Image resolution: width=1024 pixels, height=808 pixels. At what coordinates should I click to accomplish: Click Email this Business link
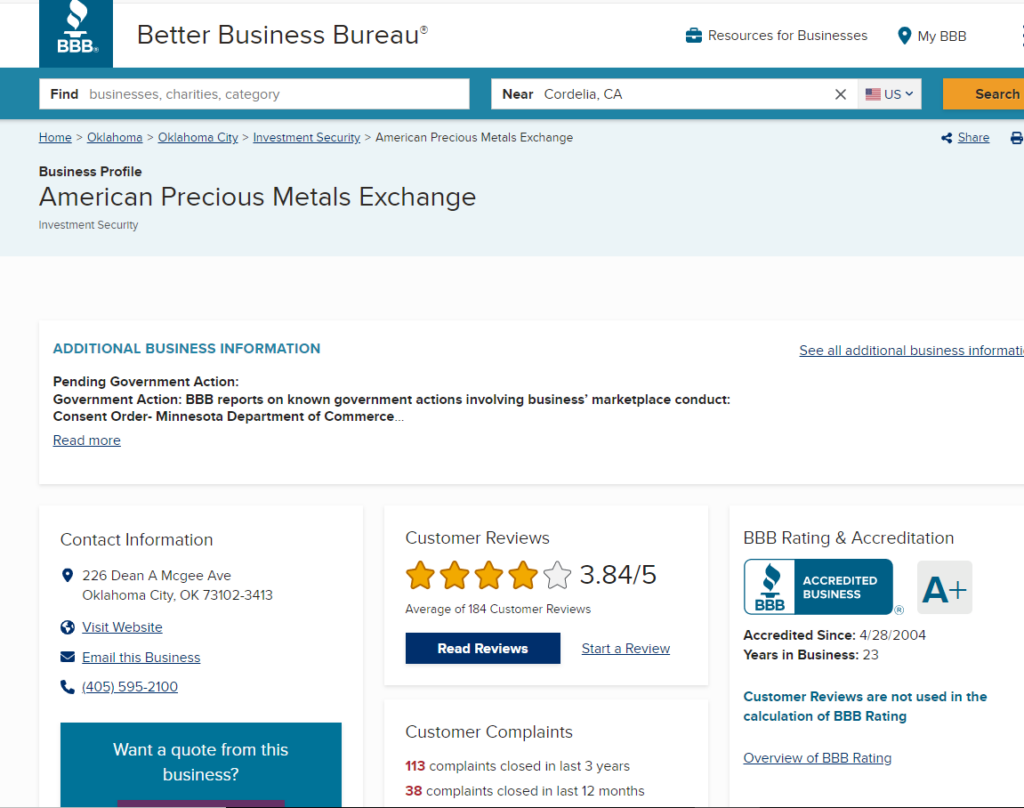(141, 657)
